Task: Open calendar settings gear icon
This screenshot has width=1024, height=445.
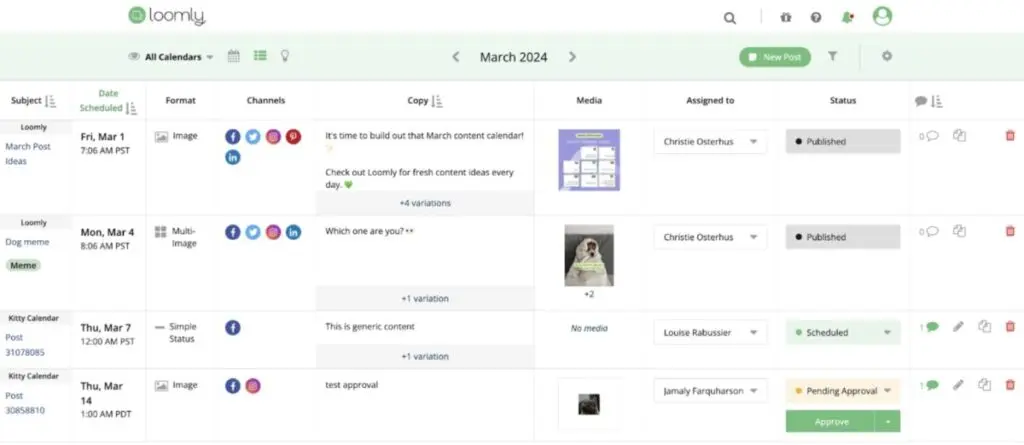Action: click(x=886, y=57)
